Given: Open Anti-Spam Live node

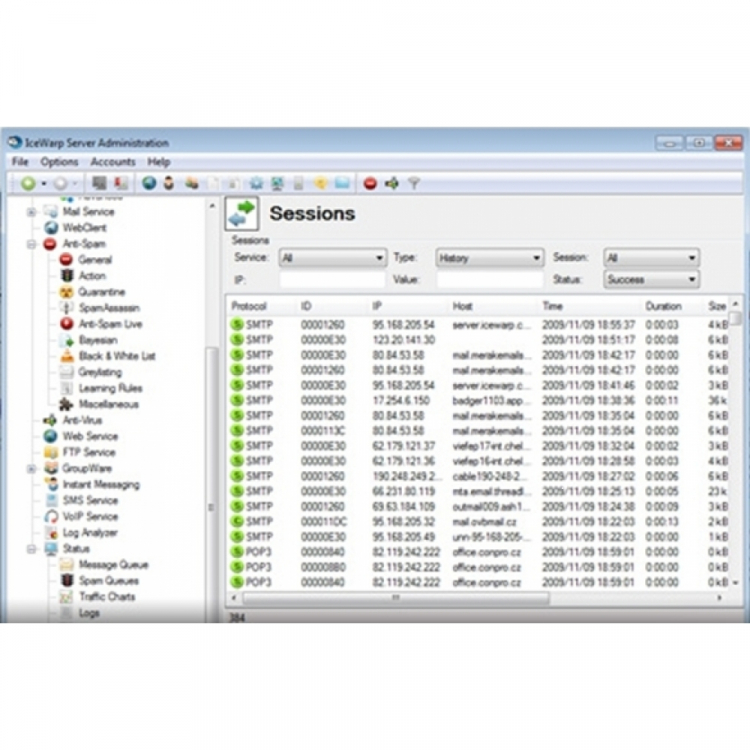Looking at the screenshot, I should (x=110, y=324).
